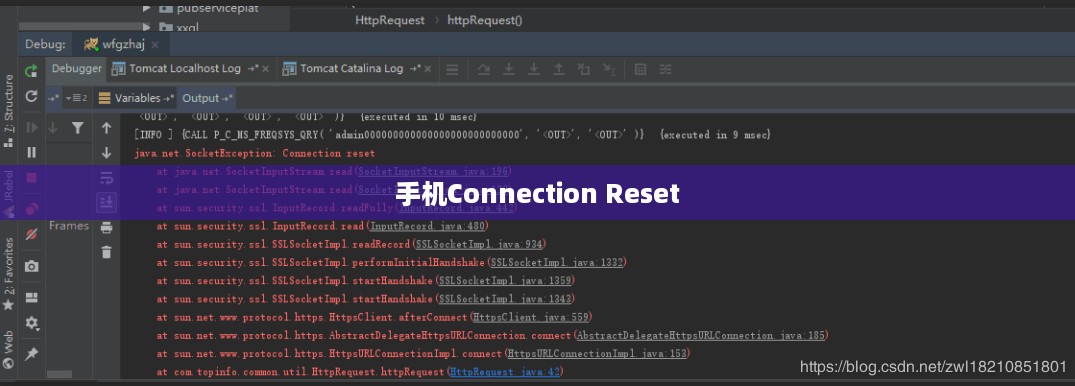
Task: Click the java.net.SocketException Connection reset line
Action: [x=254, y=154]
